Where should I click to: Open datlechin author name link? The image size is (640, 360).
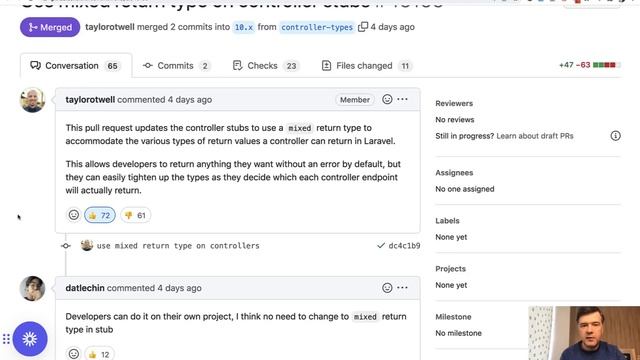click(x=85, y=288)
